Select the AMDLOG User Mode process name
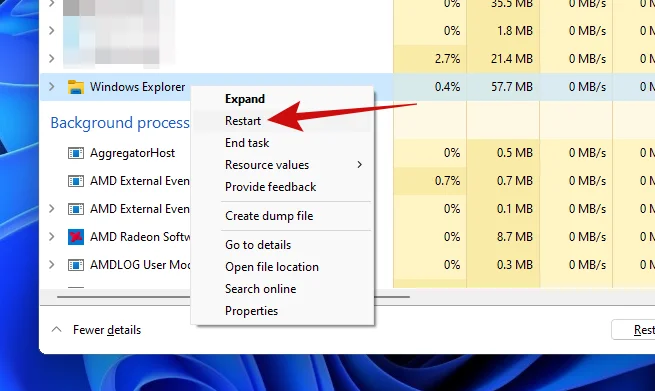The height and width of the screenshot is (391, 655). tap(140, 265)
